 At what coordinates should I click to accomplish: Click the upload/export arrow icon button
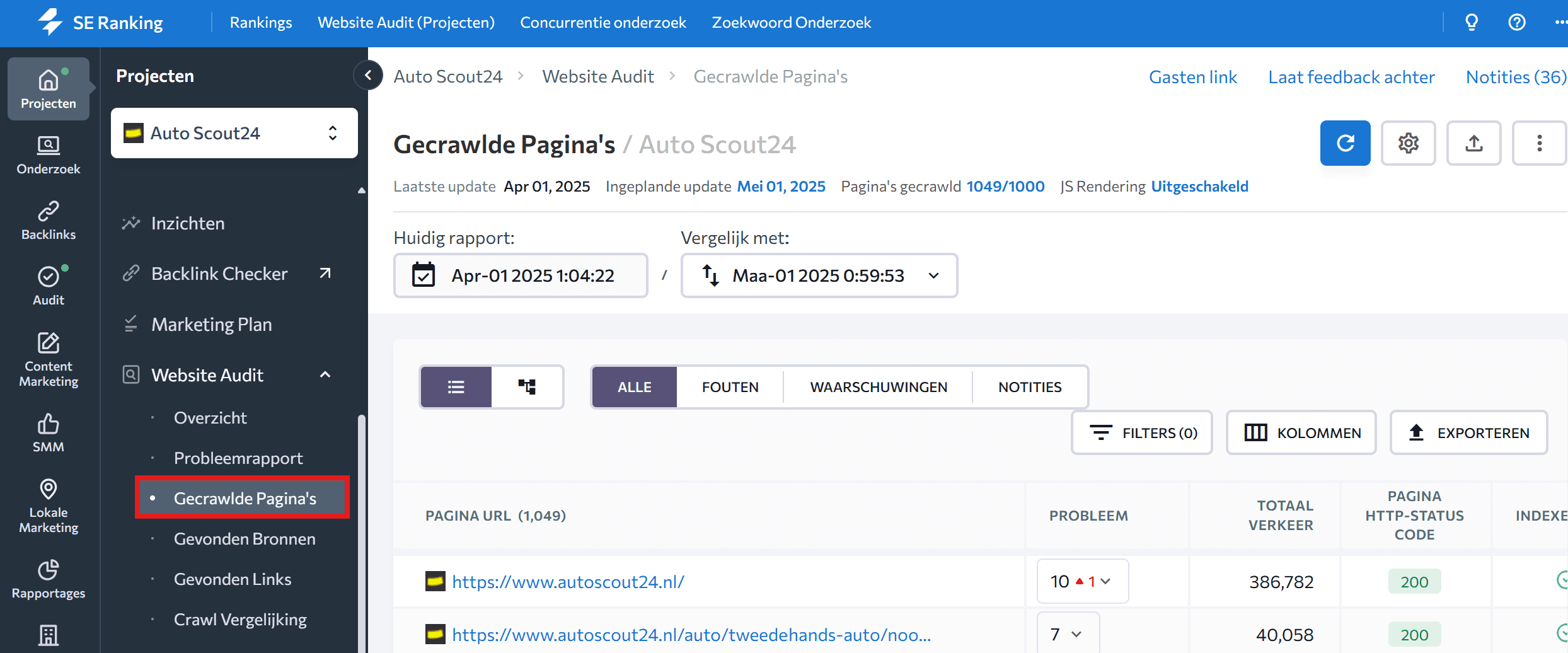coord(1474,143)
